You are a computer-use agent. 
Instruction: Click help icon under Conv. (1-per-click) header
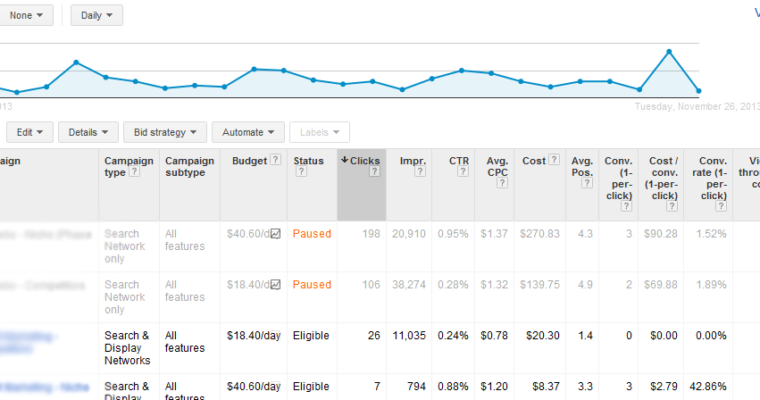[626, 207]
